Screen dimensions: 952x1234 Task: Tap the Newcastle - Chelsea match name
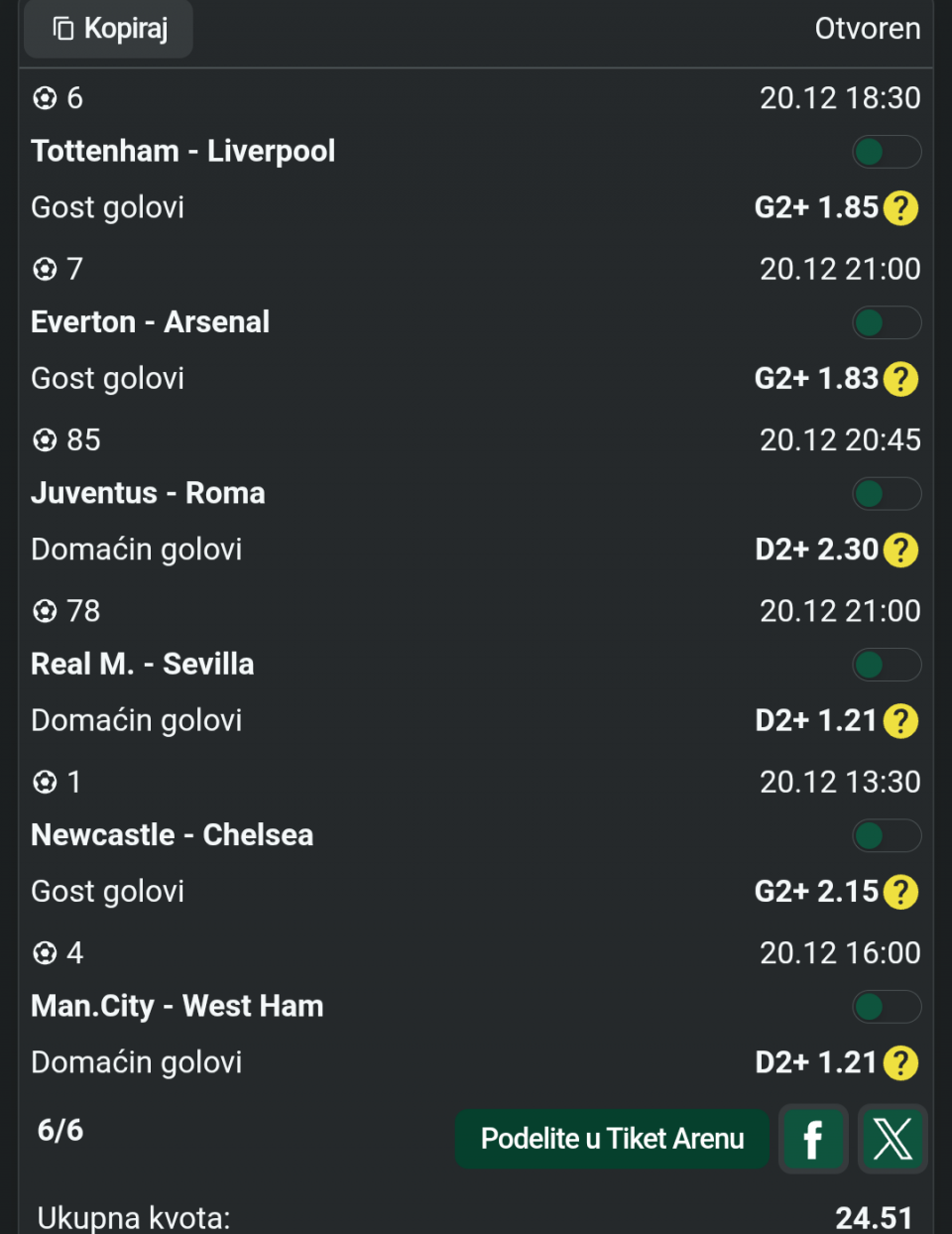point(173,835)
